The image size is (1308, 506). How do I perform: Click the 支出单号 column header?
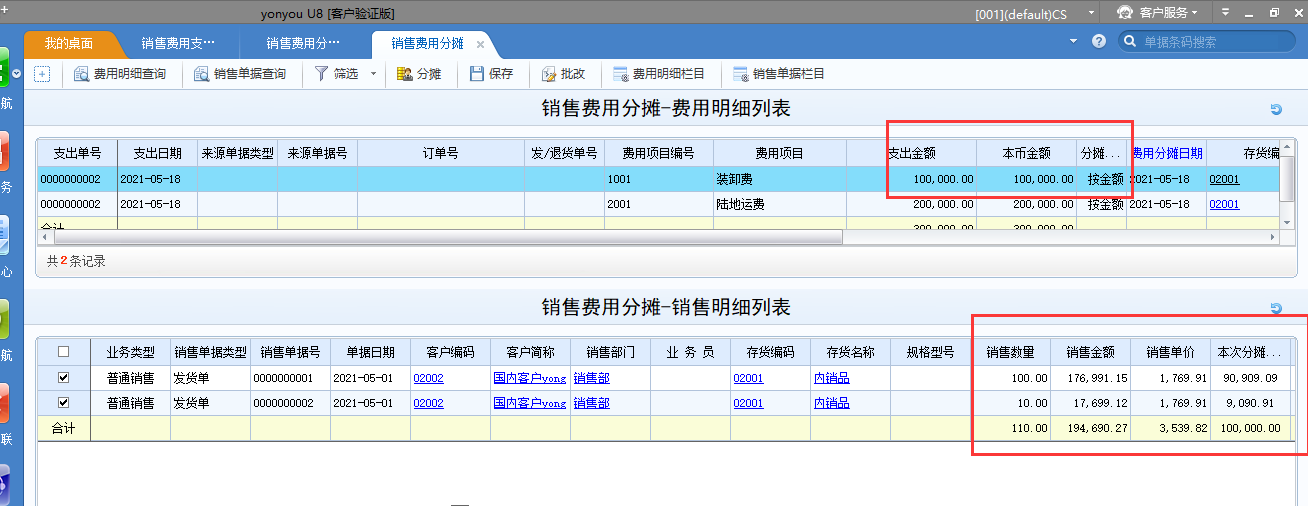pos(77,153)
